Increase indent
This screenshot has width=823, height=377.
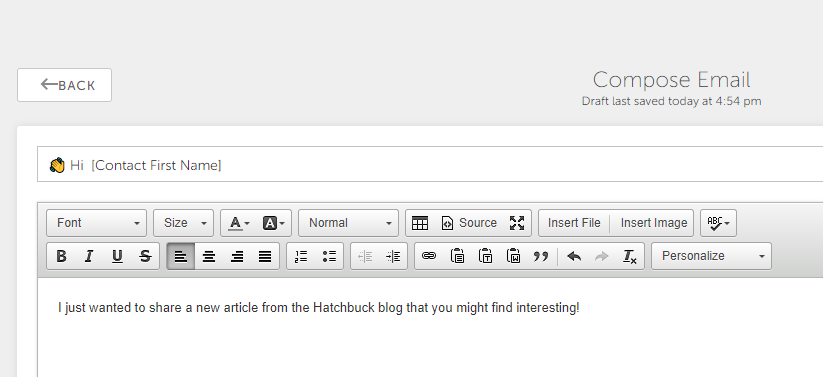click(393, 256)
